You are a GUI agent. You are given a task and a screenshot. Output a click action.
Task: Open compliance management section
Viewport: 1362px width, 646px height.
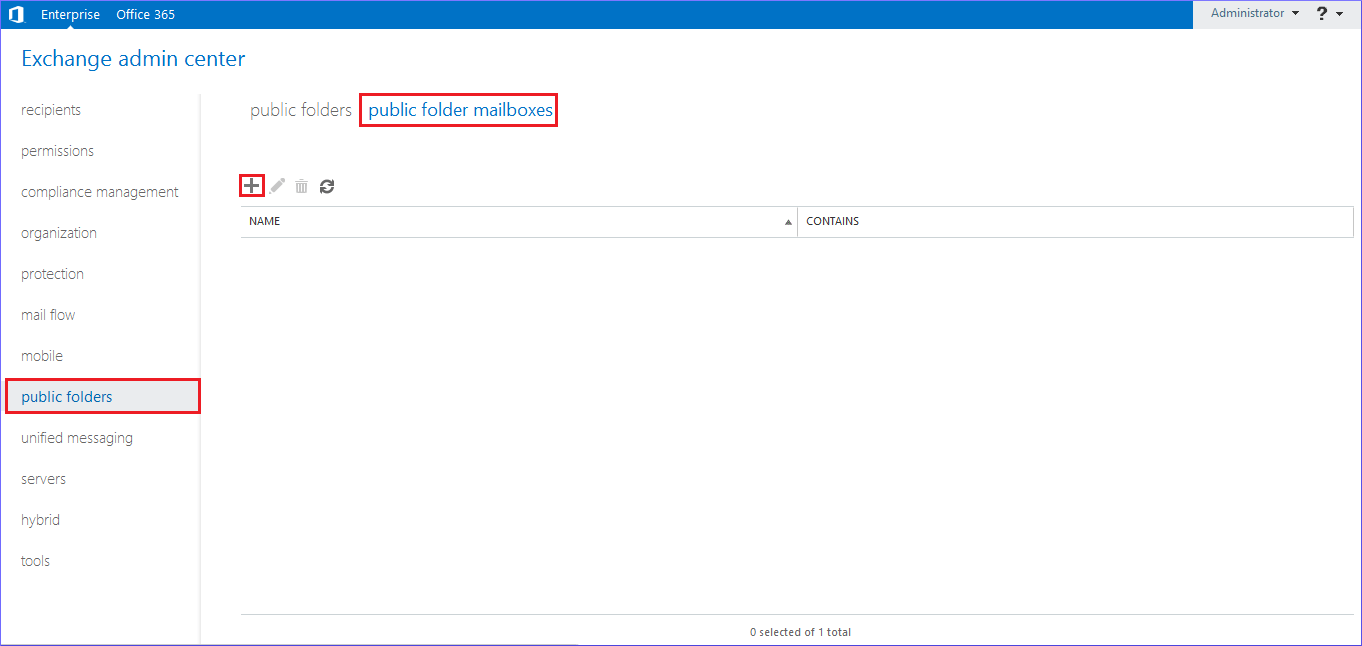100,192
